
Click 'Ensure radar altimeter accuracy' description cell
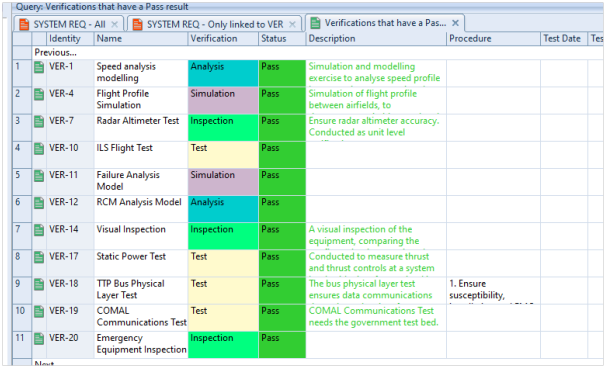pyautogui.click(x=376, y=127)
